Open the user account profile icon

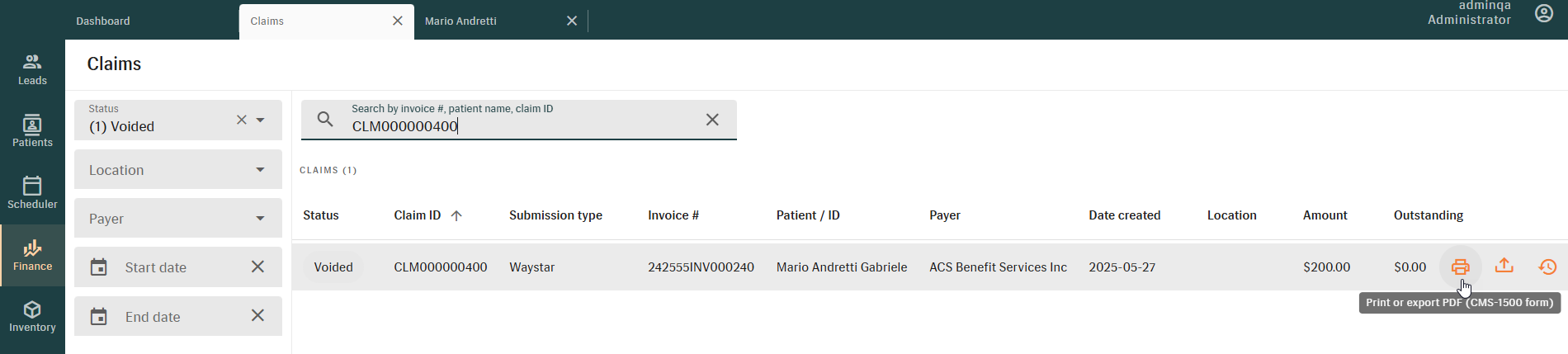tap(1544, 14)
